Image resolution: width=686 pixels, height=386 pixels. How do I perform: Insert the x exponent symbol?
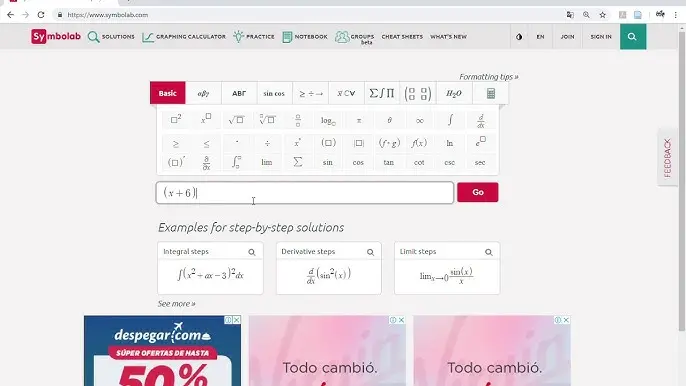click(206, 119)
